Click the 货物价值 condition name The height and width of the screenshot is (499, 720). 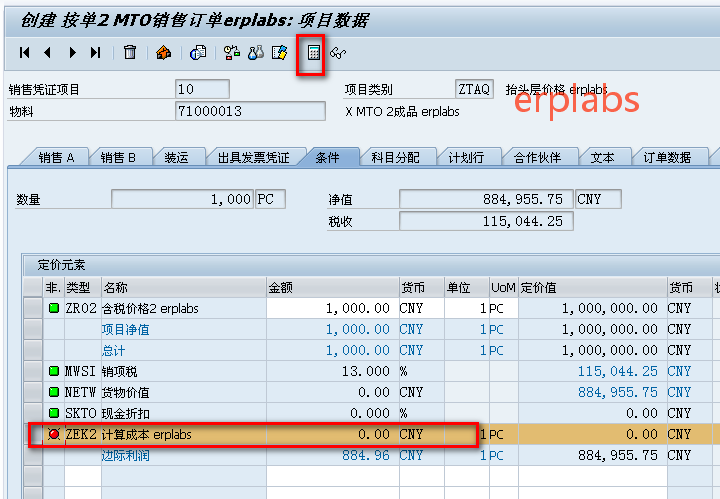[x=125, y=392]
